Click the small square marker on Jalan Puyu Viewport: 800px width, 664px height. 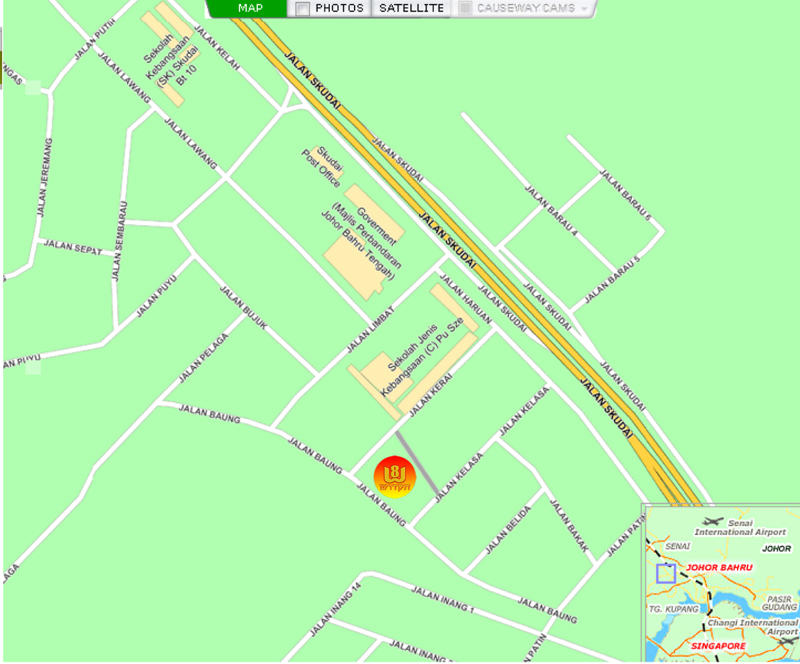33,367
